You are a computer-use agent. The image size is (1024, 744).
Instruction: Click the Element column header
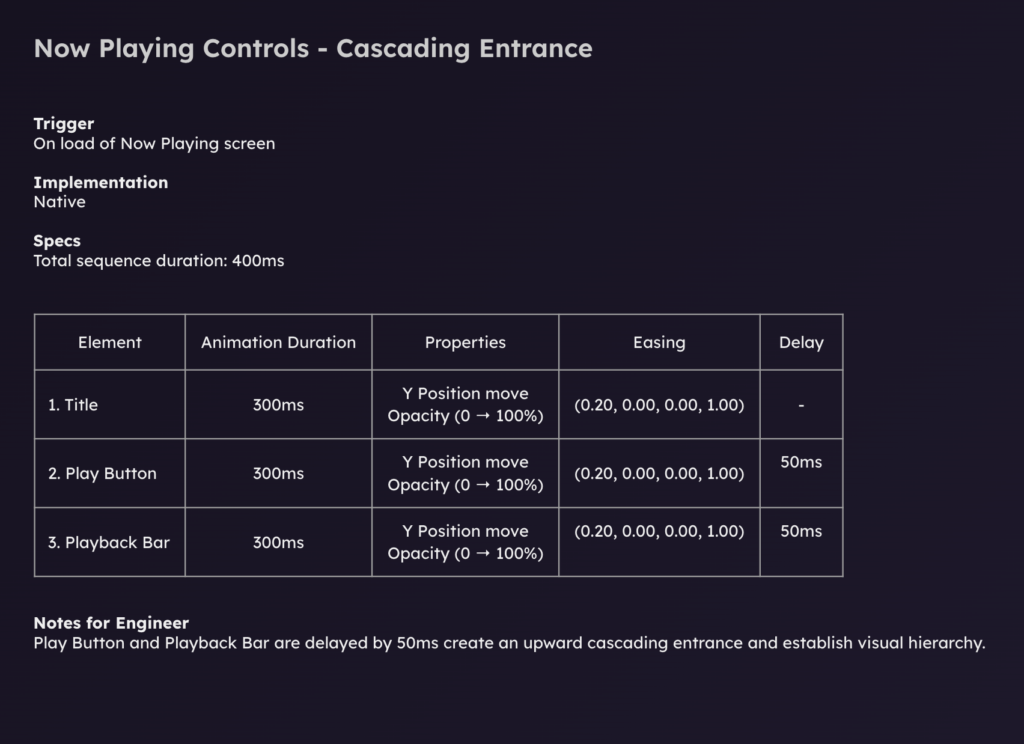[x=110, y=342]
